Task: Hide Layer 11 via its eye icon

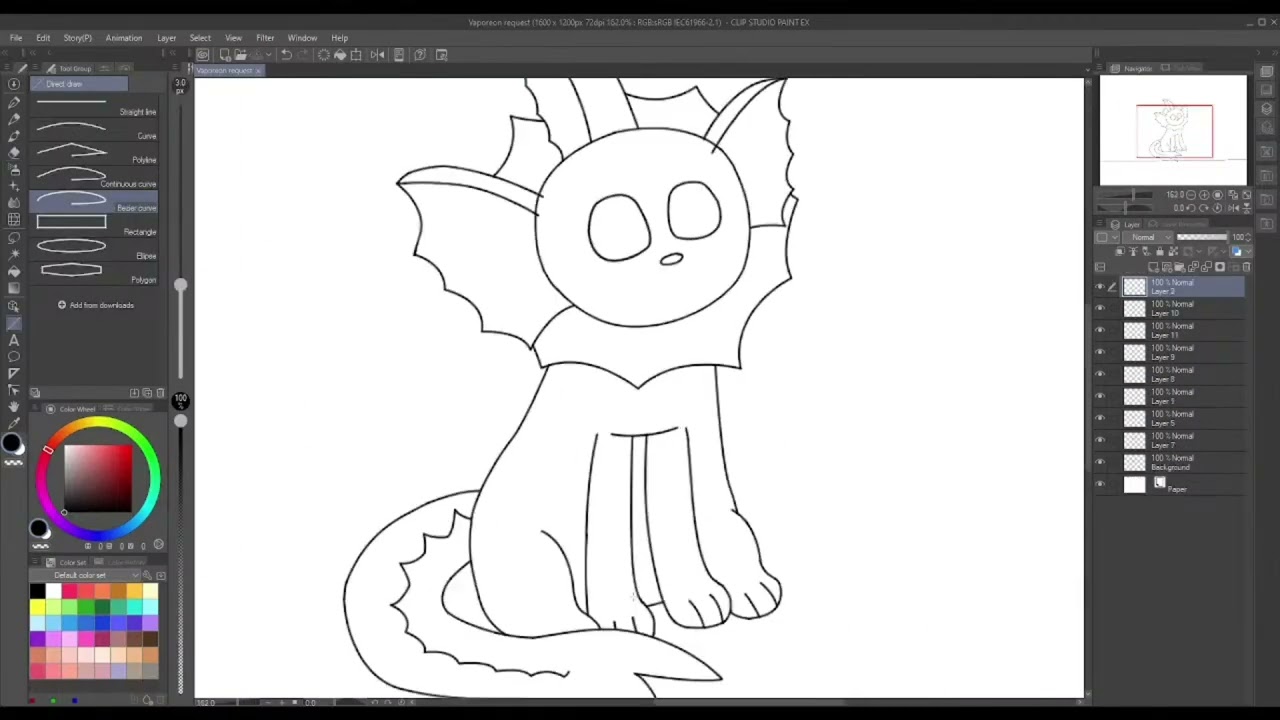Action: coord(1100,331)
